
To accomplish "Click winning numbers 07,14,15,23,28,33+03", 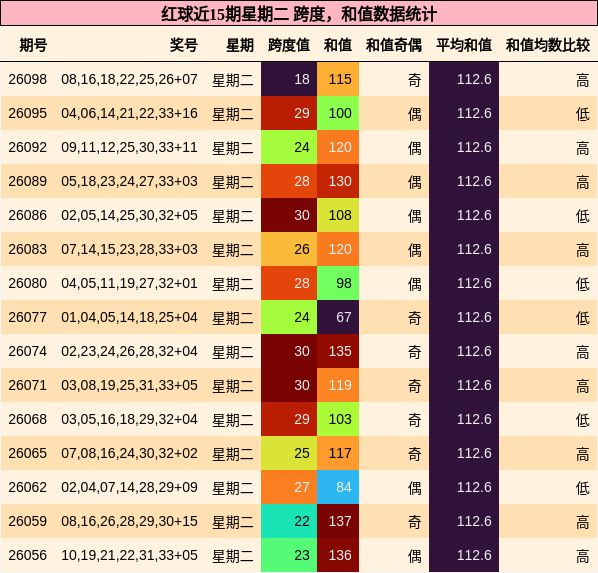I will click(129, 249).
